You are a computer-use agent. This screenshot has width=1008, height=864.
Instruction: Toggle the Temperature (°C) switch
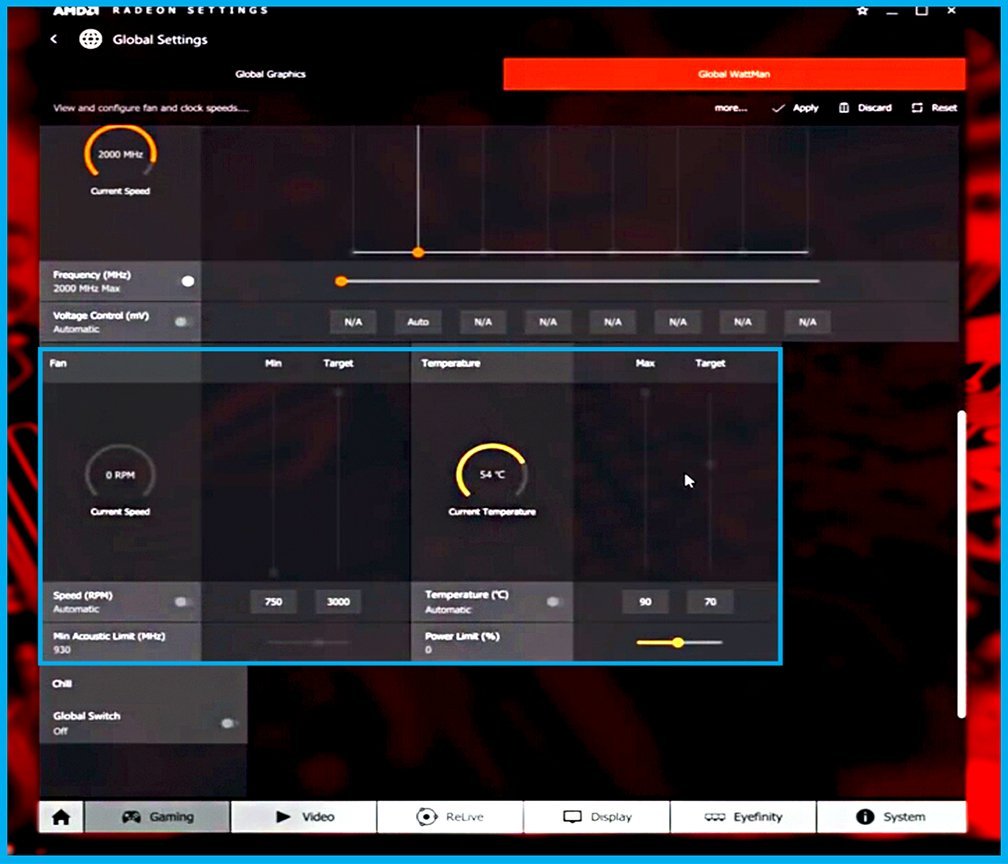[x=554, y=602]
